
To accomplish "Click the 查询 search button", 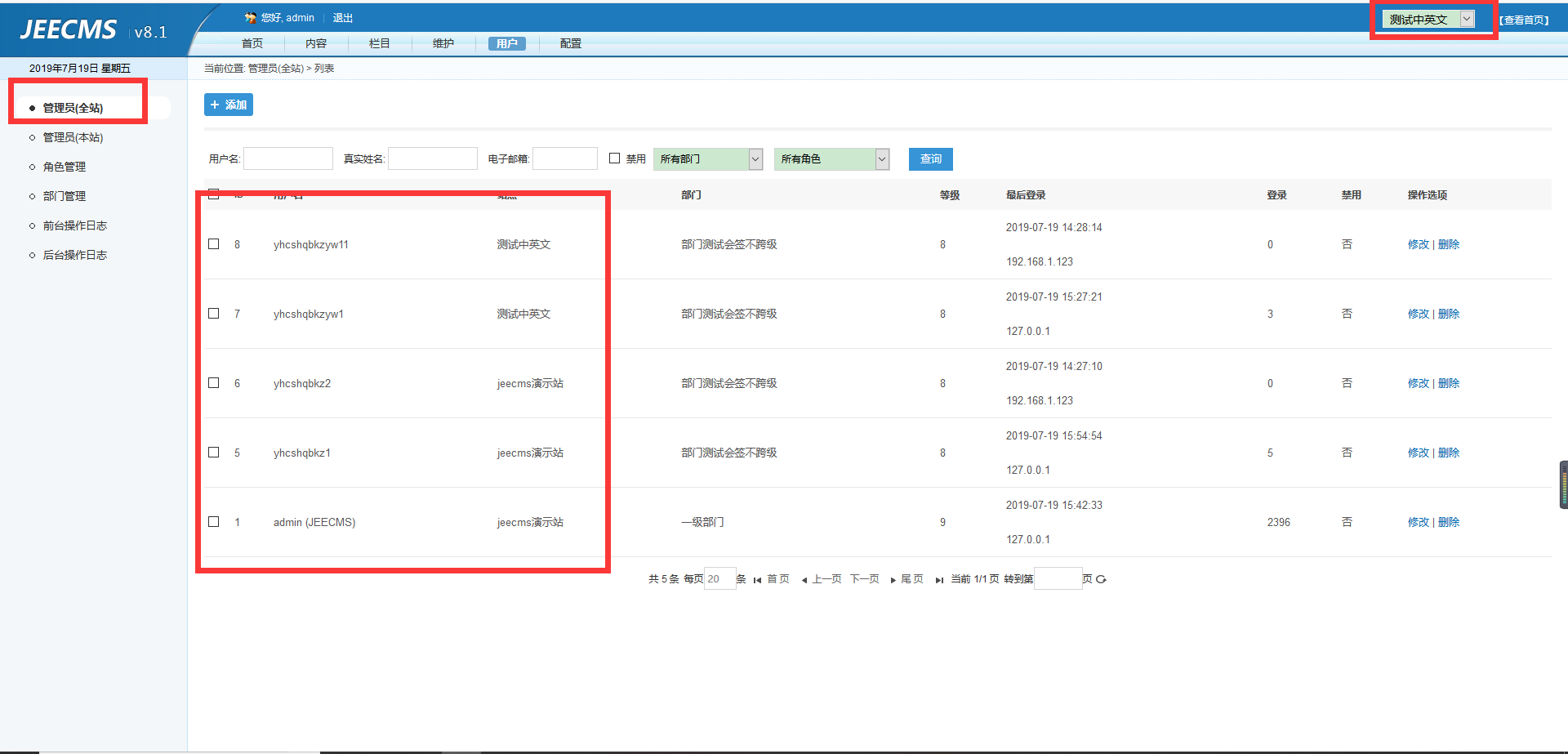I will coord(931,159).
